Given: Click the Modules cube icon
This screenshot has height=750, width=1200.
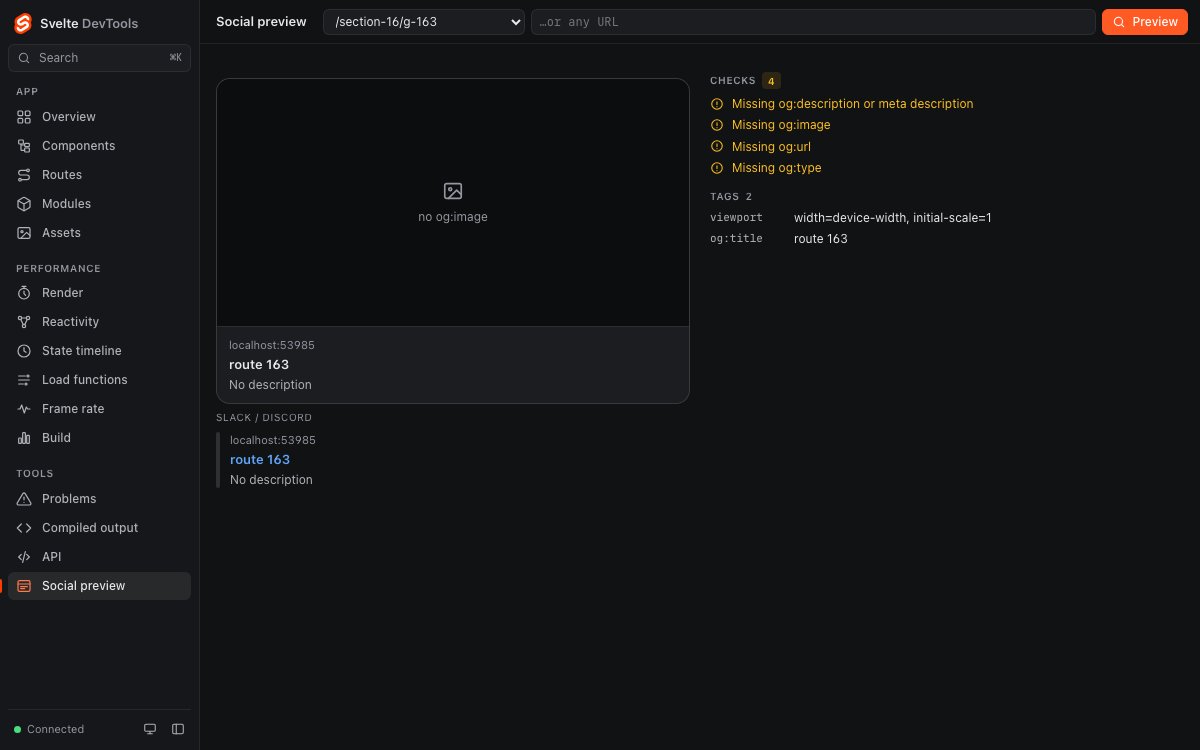Looking at the screenshot, I should [x=24, y=204].
